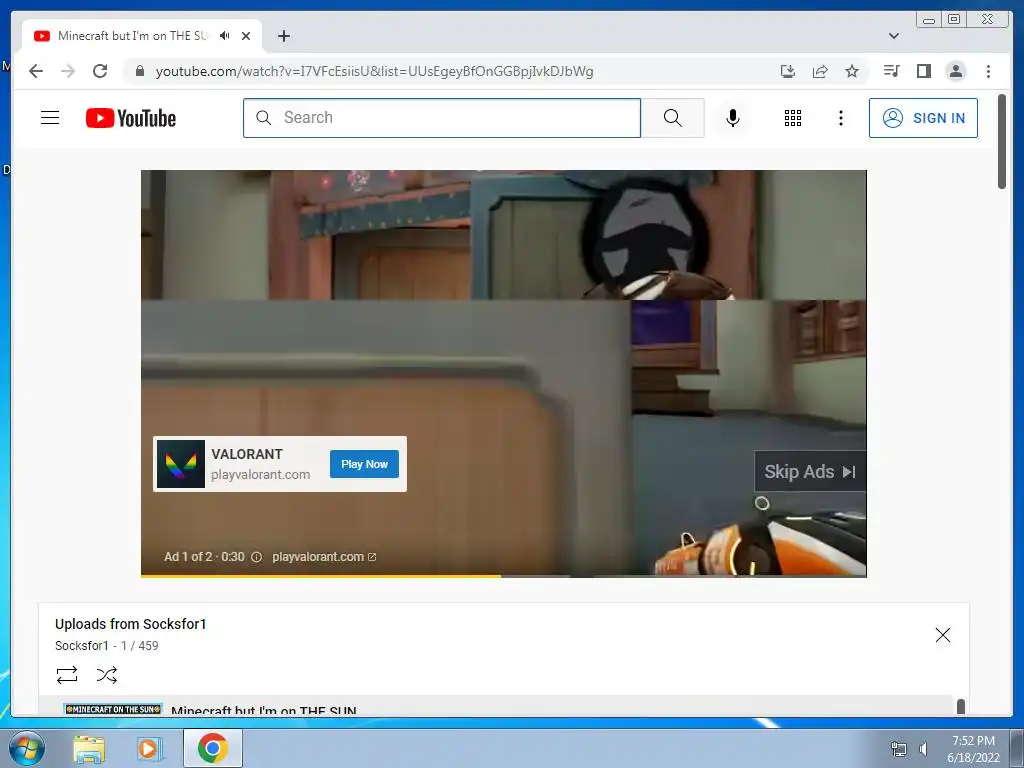1024x768 pixels.
Task: Bookmark this tab with star icon
Action: click(x=852, y=71)
